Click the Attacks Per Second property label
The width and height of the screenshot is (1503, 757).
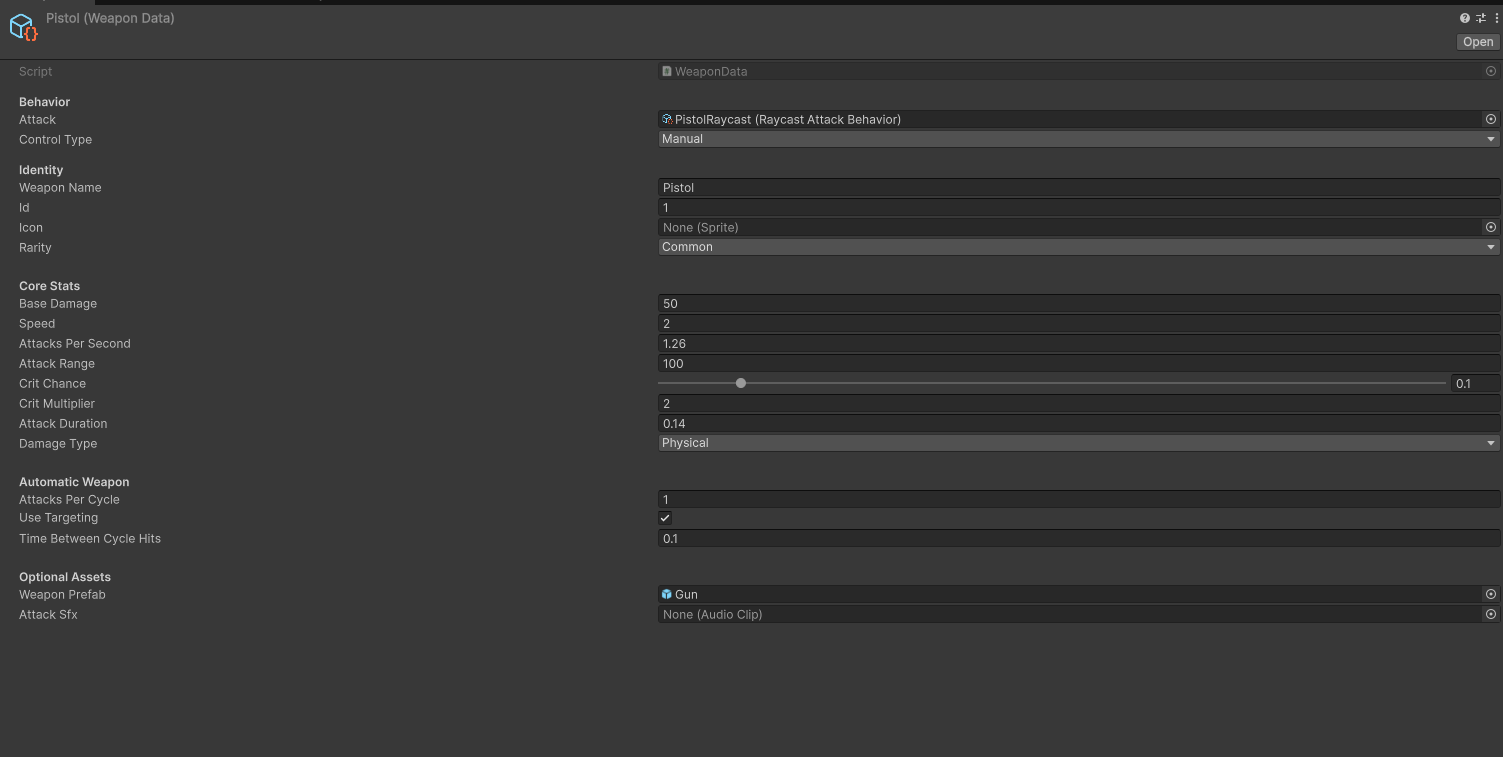[x=75, y=343]
